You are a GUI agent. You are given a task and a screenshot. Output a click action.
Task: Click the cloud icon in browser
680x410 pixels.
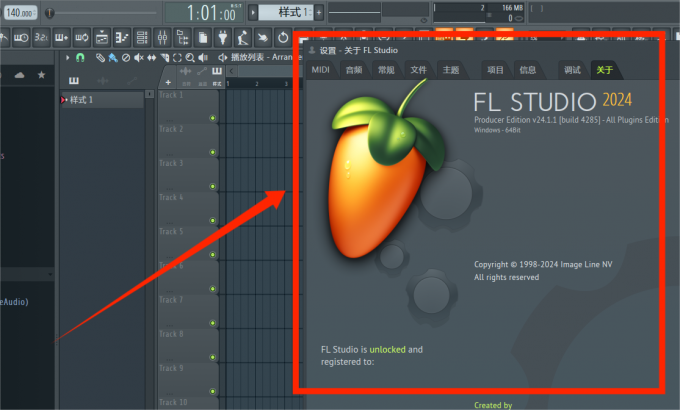coord(20,75)
